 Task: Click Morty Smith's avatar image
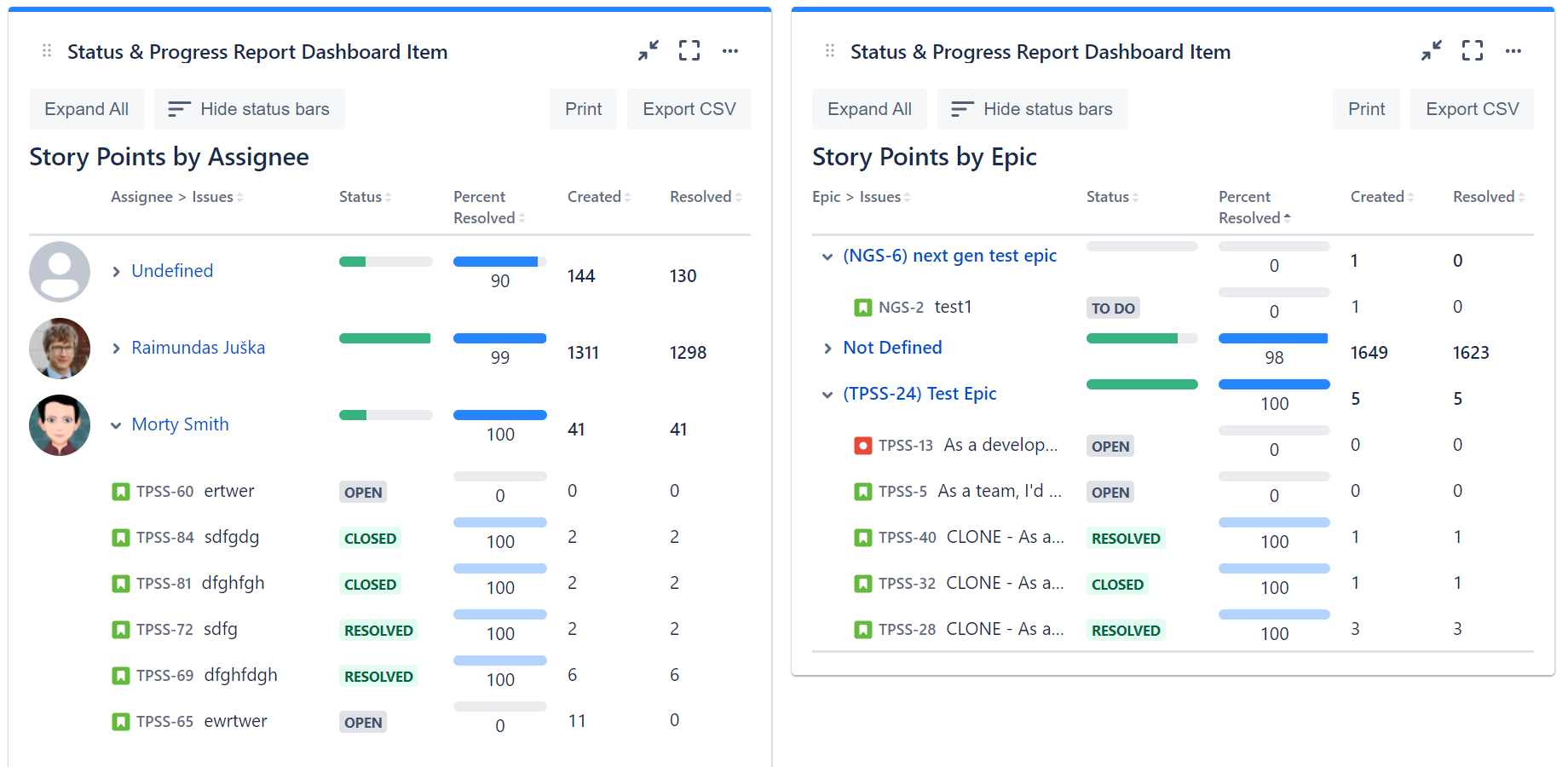59,424
